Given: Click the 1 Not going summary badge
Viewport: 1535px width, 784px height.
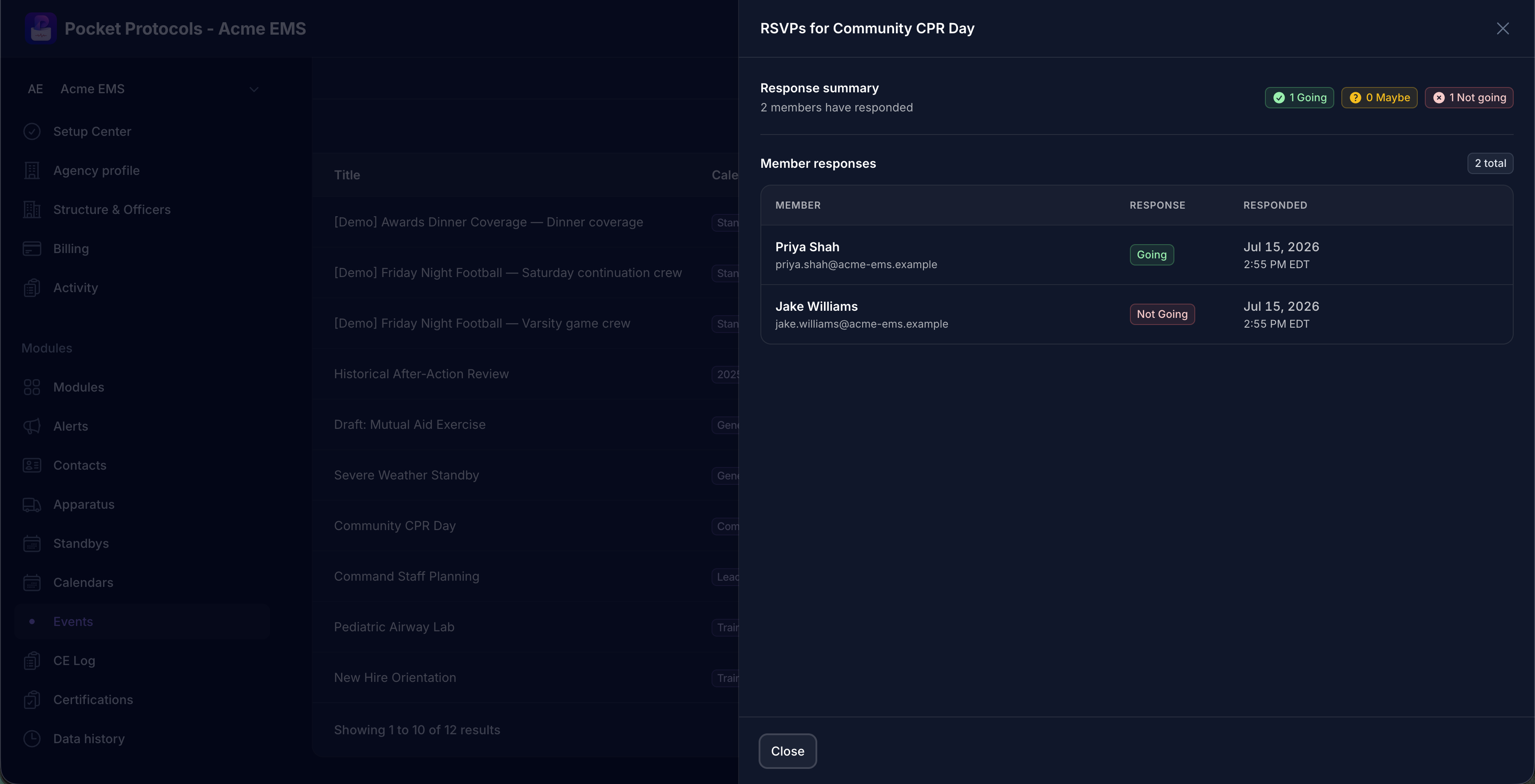Looking at the screenshot, I should (1469, 98).
